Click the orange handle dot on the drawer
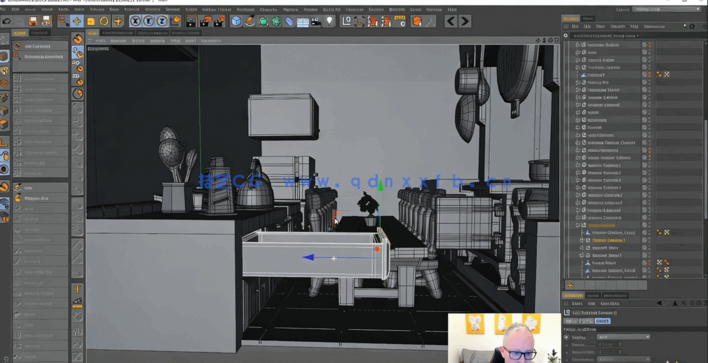Screen dimensions: 708x363 [x=377, y=249]
